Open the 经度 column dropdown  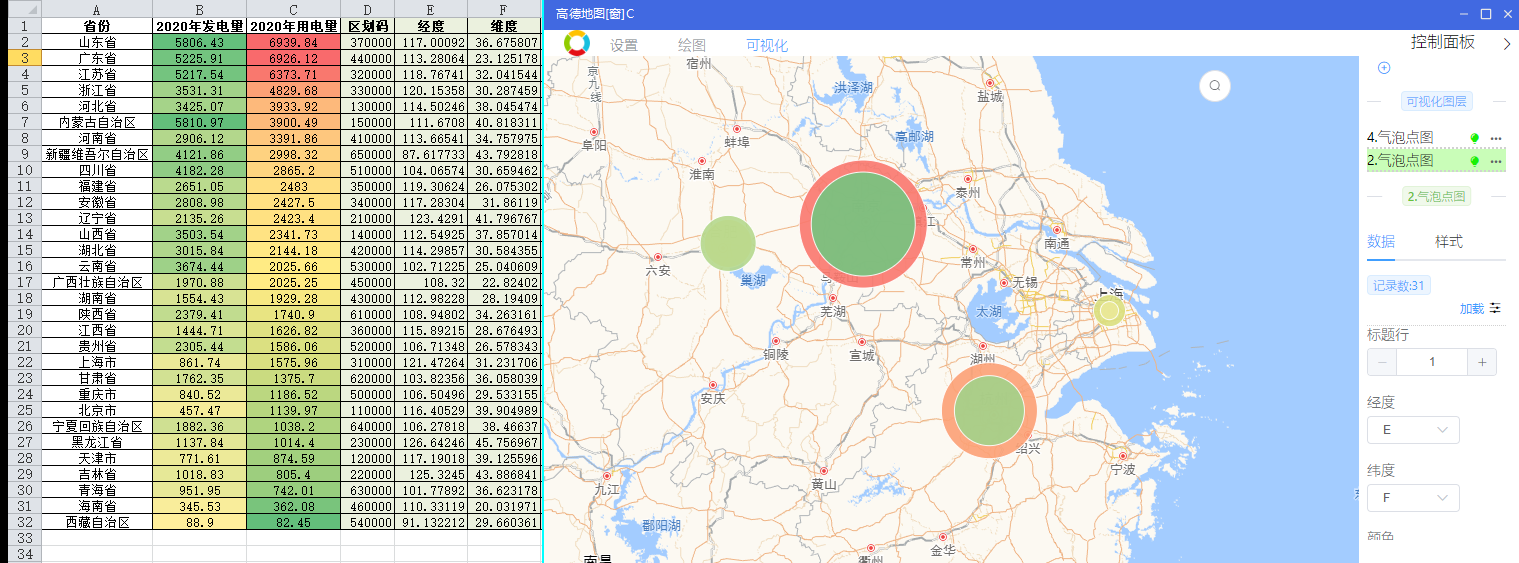1413,429
